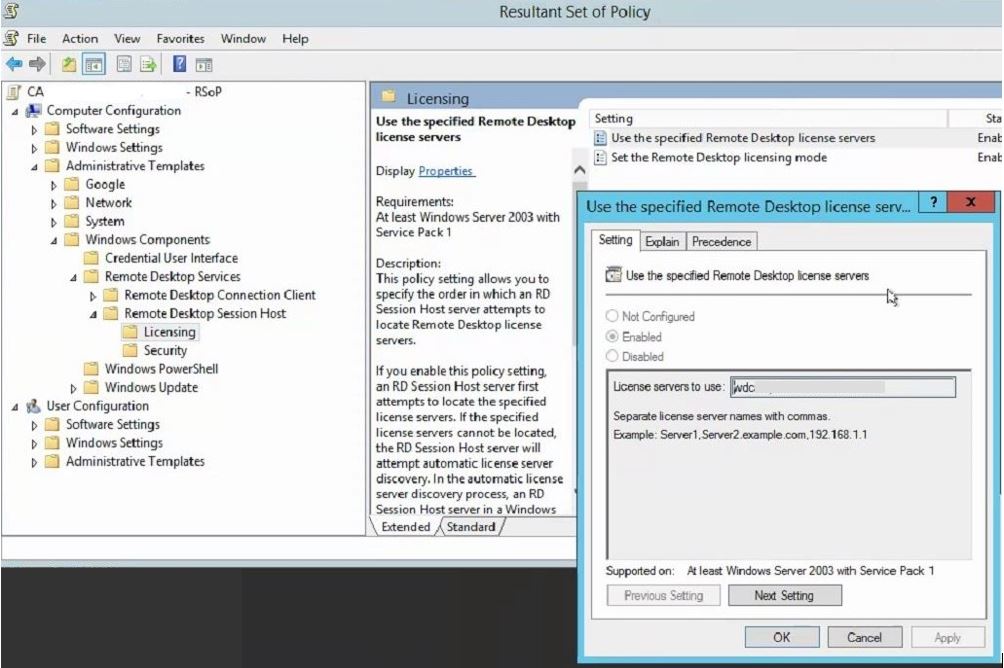Open Help via blue question mark icon
Screen dimensions: 1004x668
(x=179, y=64)
